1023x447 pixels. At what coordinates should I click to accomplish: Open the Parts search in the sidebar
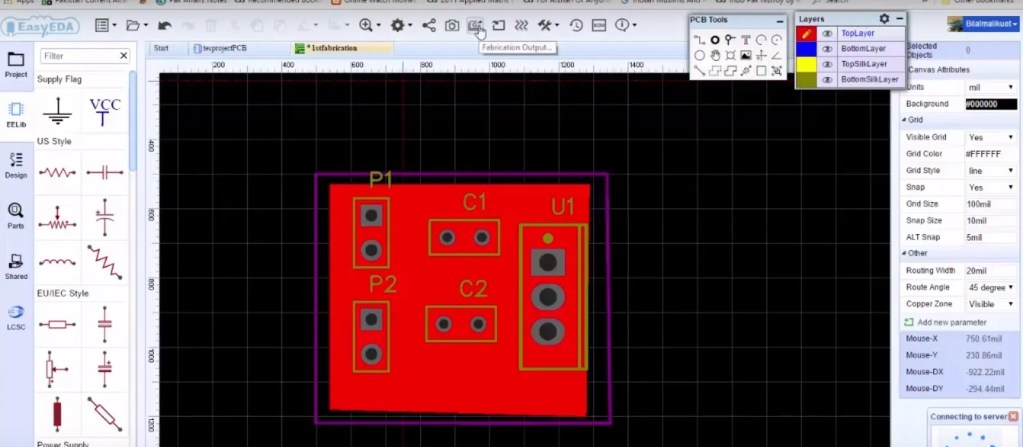click(x=16, y=216)
